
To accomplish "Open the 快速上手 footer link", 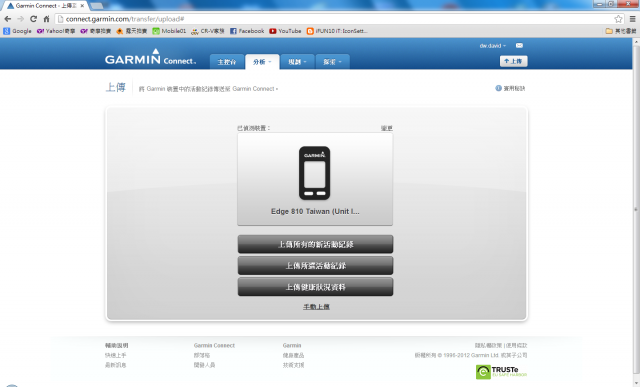I will pos(116,355).
